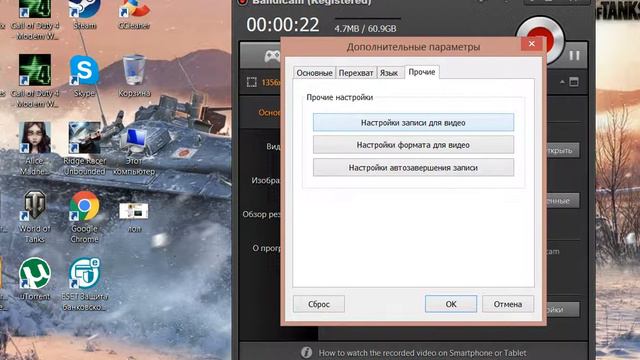This screenshot has width=640, height=360.
Task: Select the Прочие tab
Action: pos(422,72)
